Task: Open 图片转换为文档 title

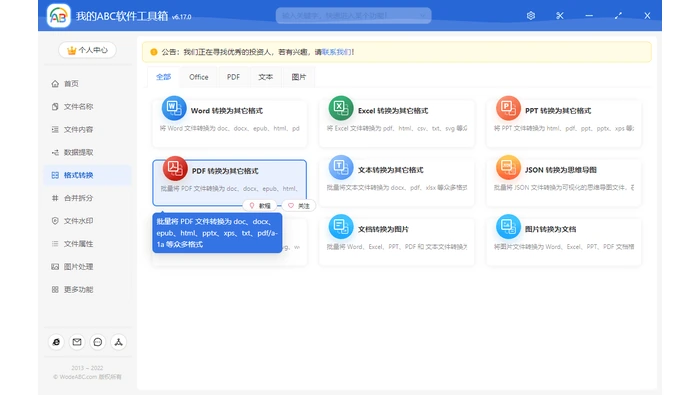Action: pyautogui.click(x=550, y=229)
